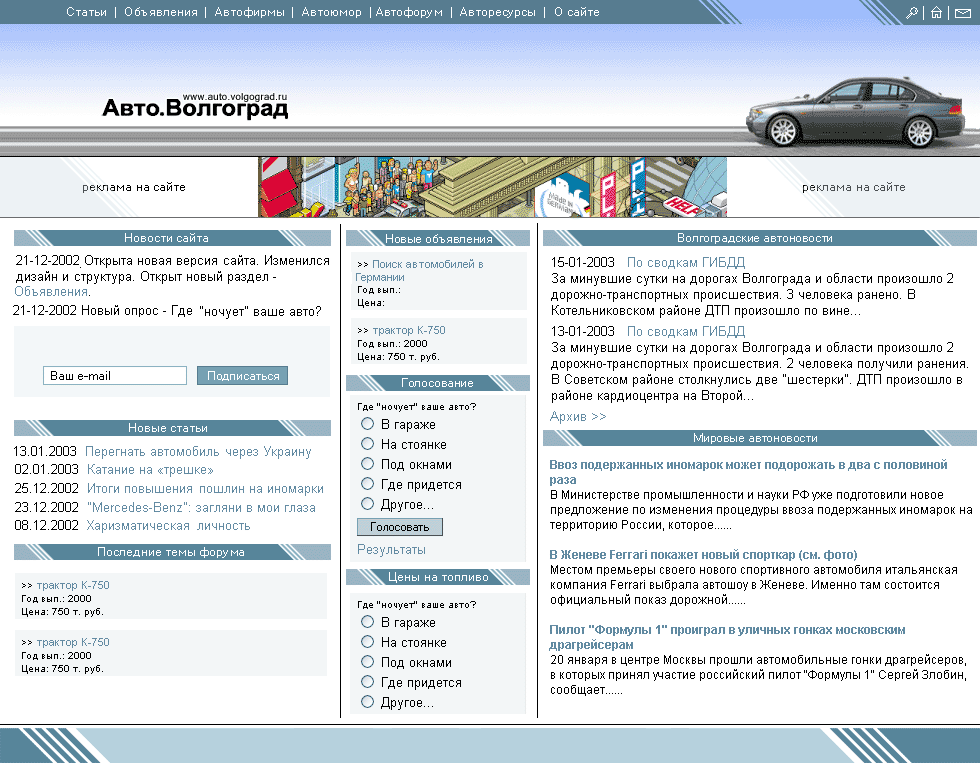Image resolution: width=980 pixels, height=764 pixels.
Task: Click the search key icon in header
Action: (912, 13)
